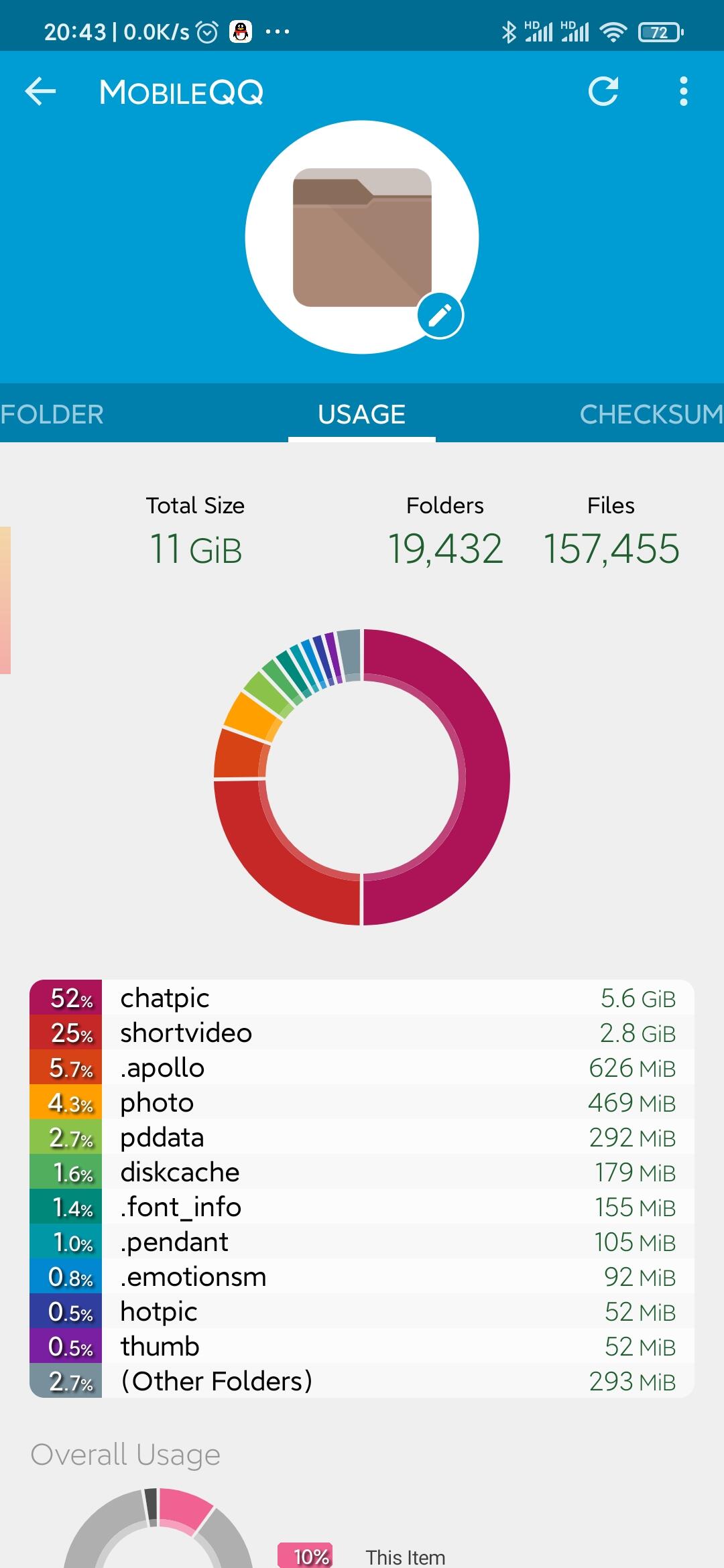Image resolution: width=724 pixels, height=1568 pixels.
Task: Refresh the folder usage analysis
Action: [603, 92]
